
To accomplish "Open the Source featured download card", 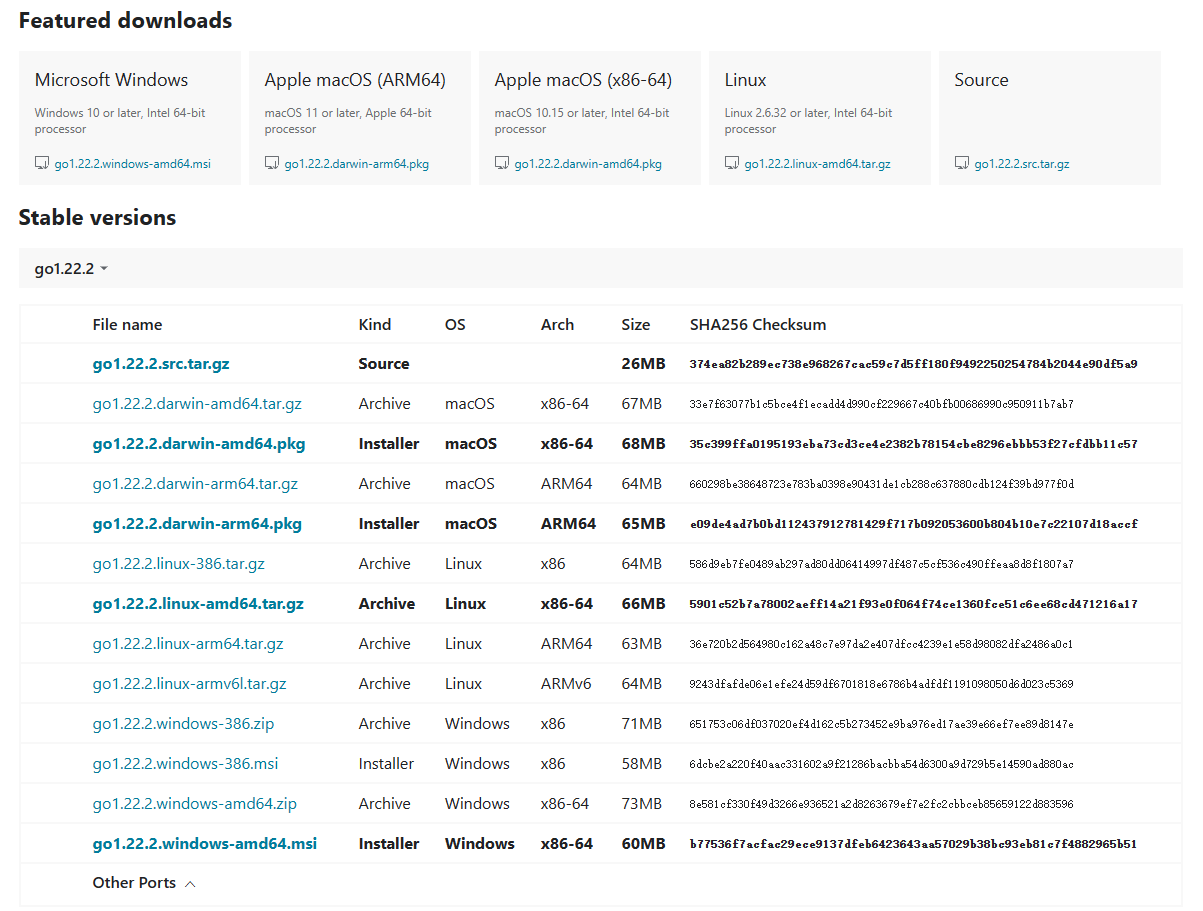I will (1050, 118).
